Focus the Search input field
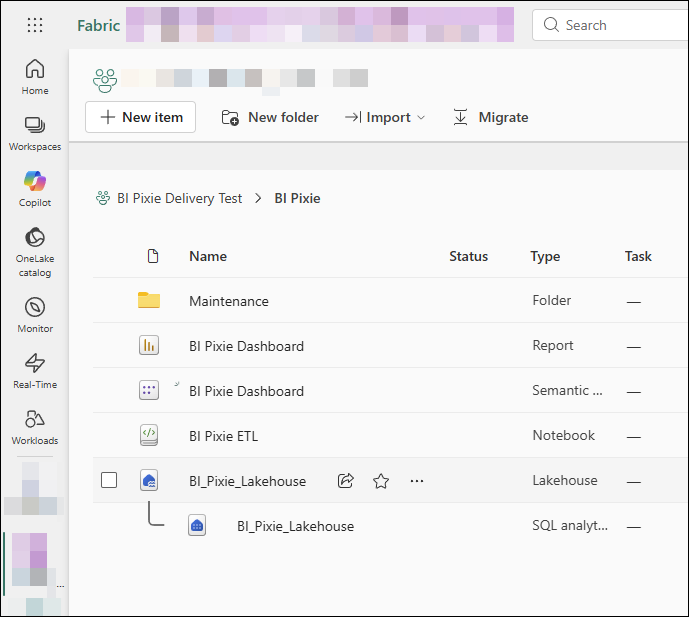 point(611,25)
